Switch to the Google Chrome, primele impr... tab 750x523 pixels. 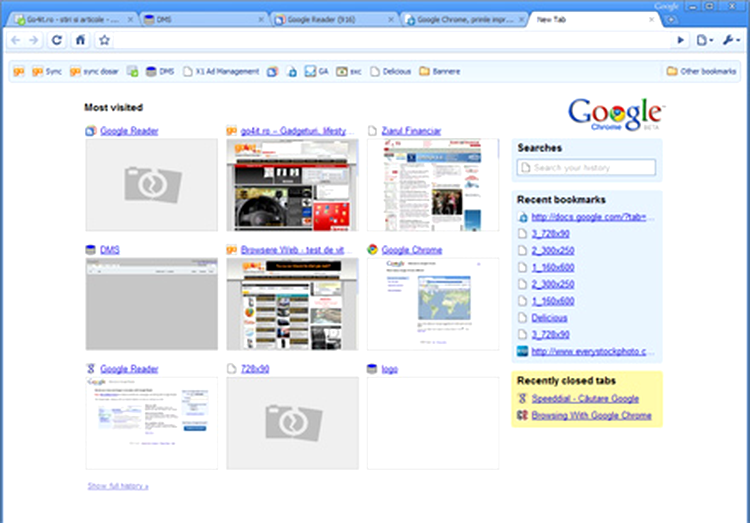pyautogui.click(x=464, y=20)
